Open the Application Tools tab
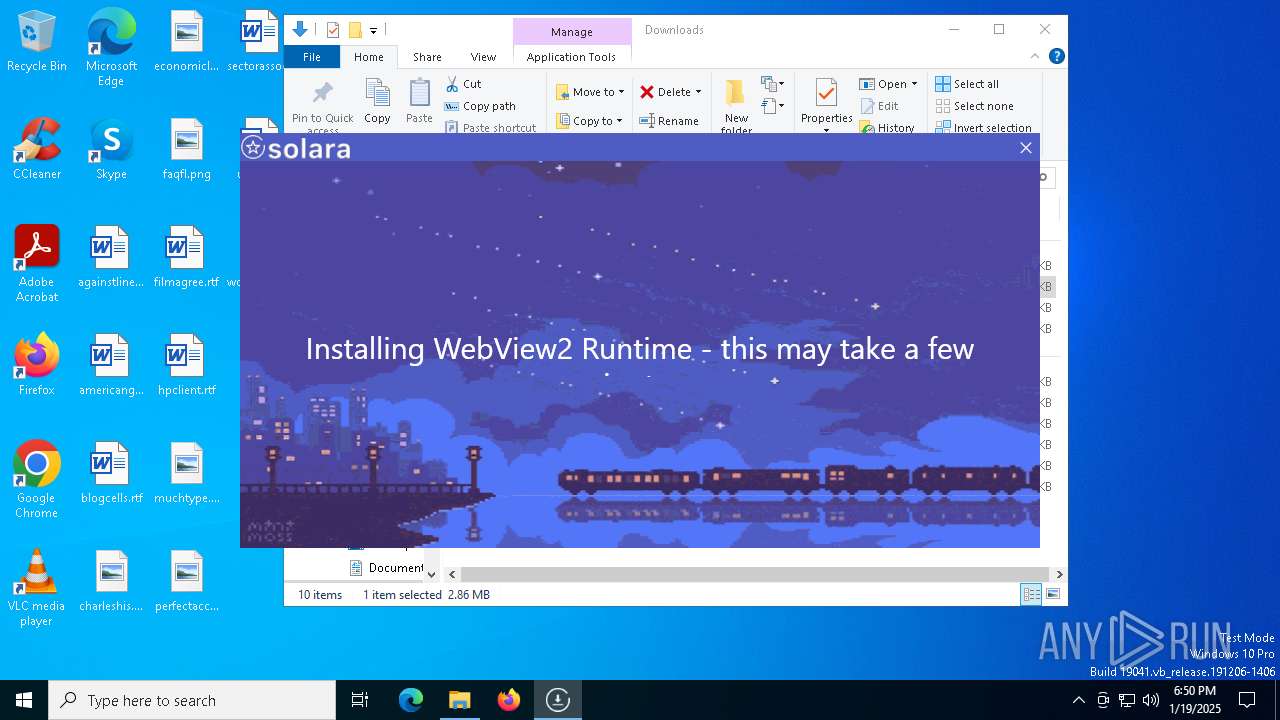Viewport: 1280px width, 720px height. 571,57
